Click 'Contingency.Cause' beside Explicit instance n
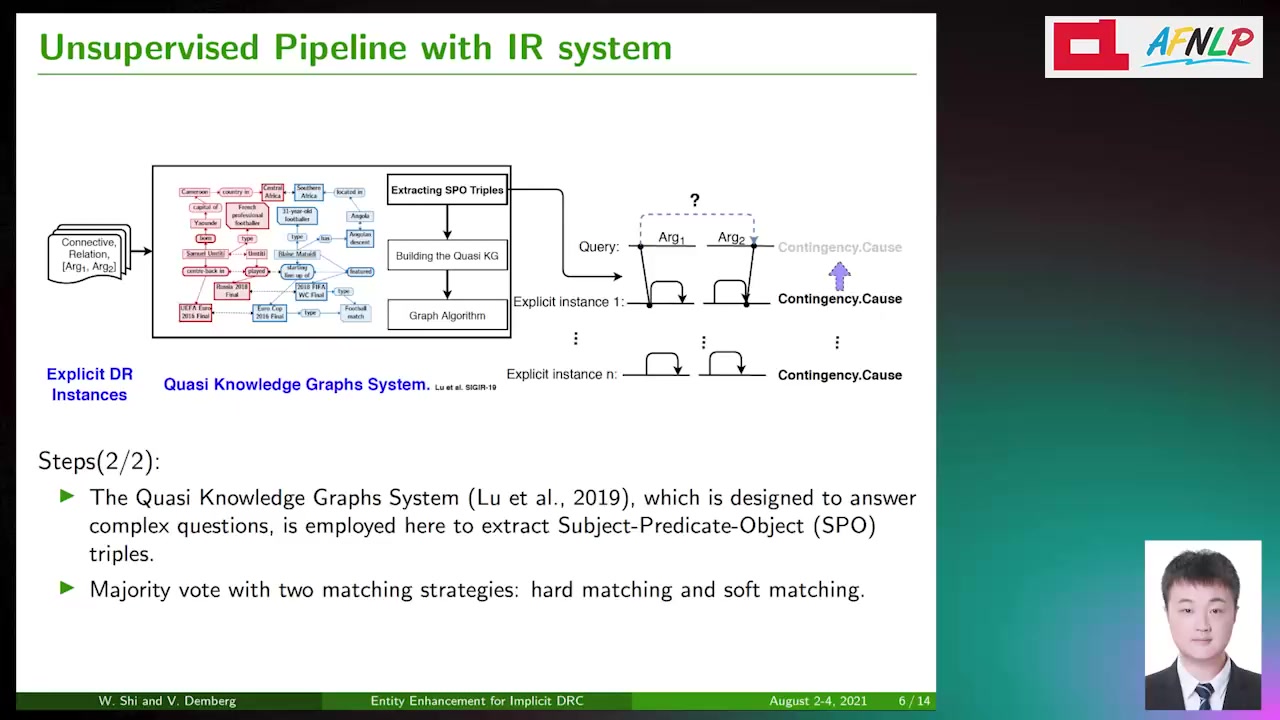 (x=840, y=375)
